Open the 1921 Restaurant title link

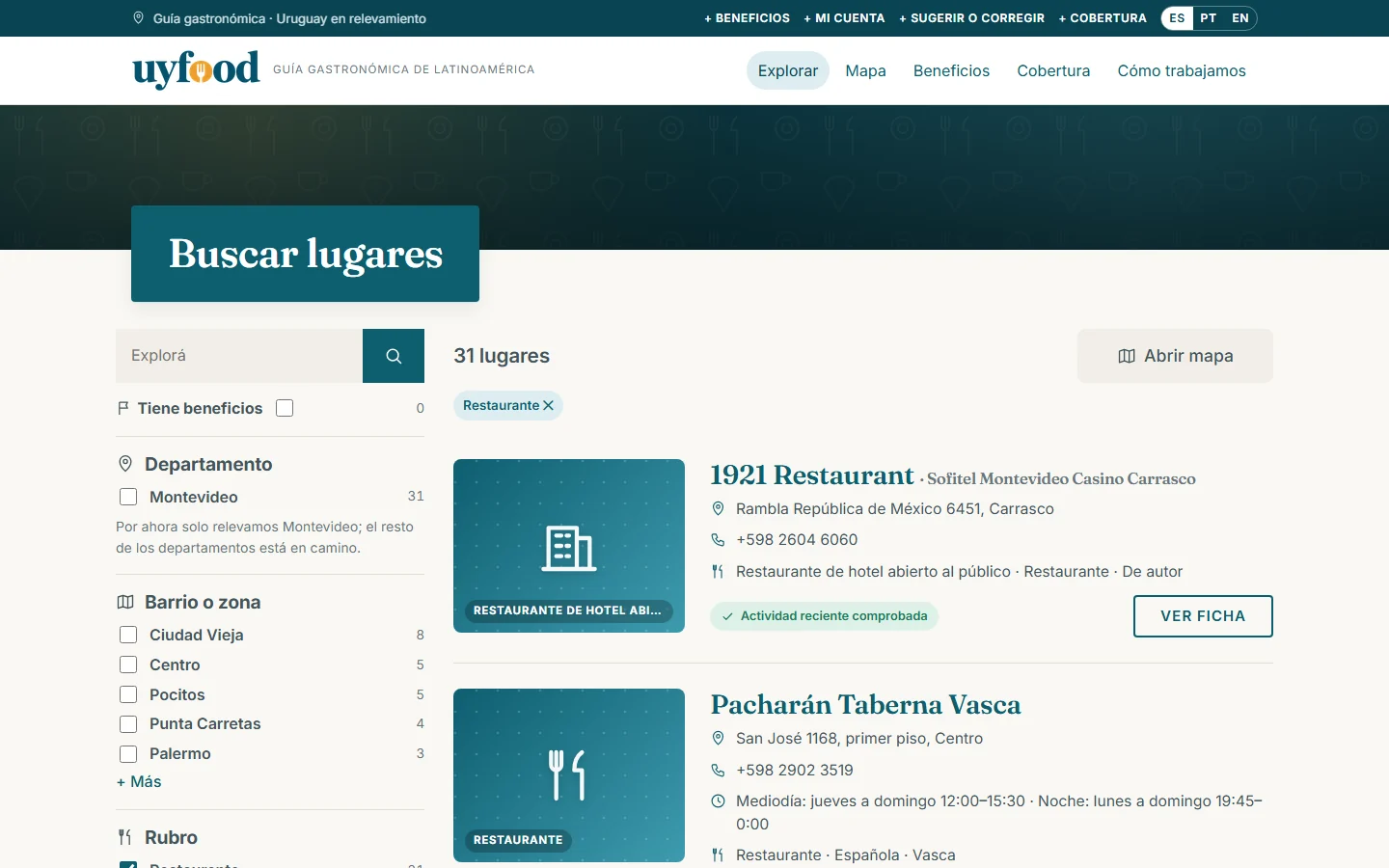point(811,475)
